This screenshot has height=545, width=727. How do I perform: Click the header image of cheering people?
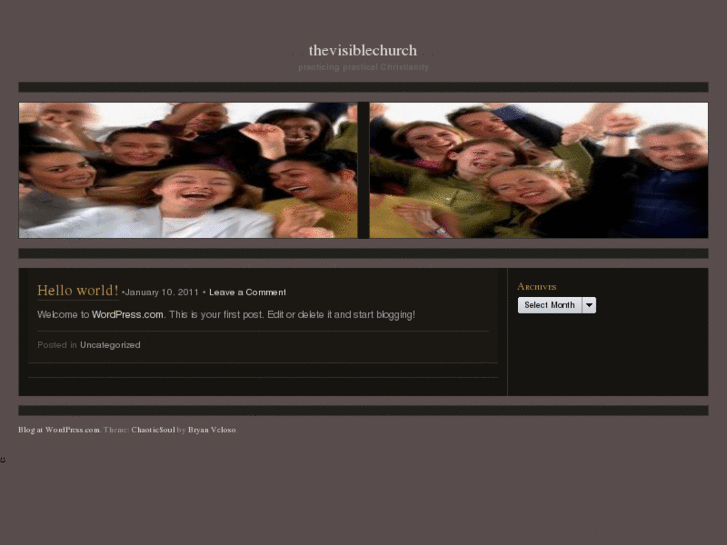(x=364, y=170)
